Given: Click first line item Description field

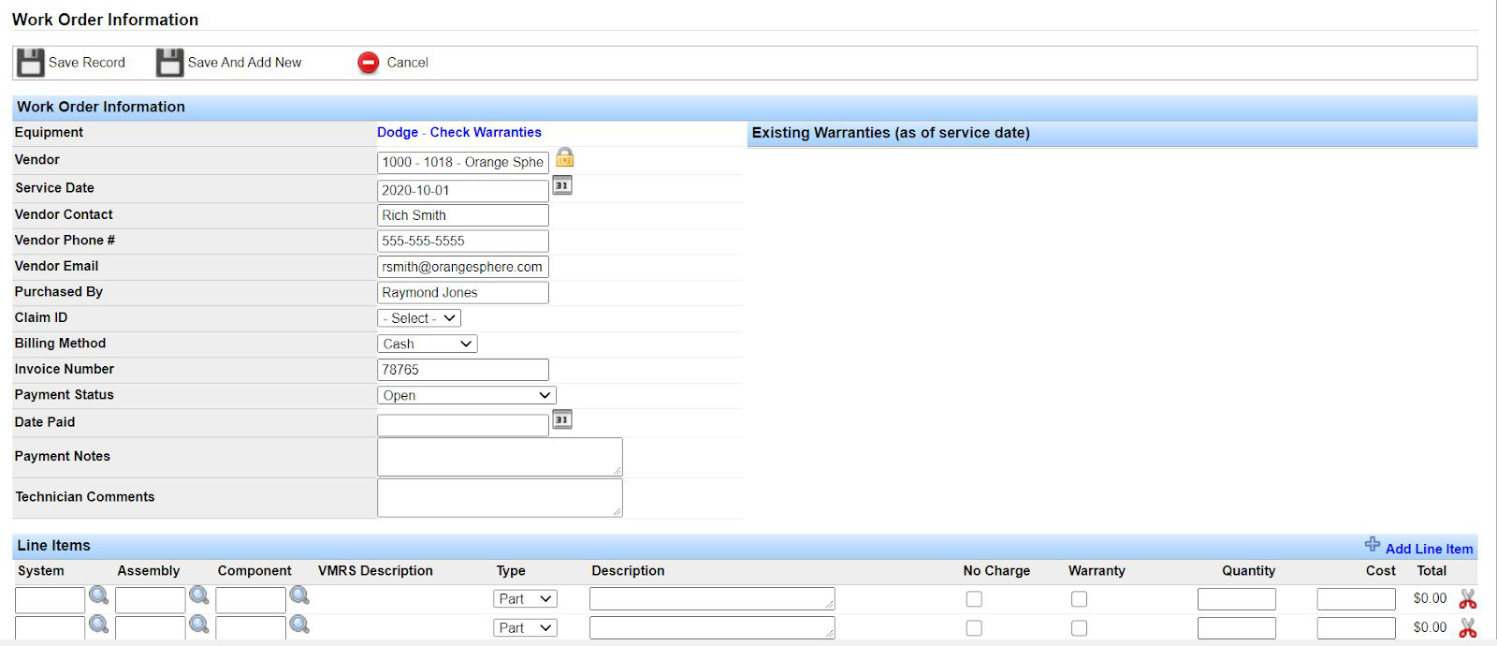Looking at the screenshot, I should pos(712,599).
